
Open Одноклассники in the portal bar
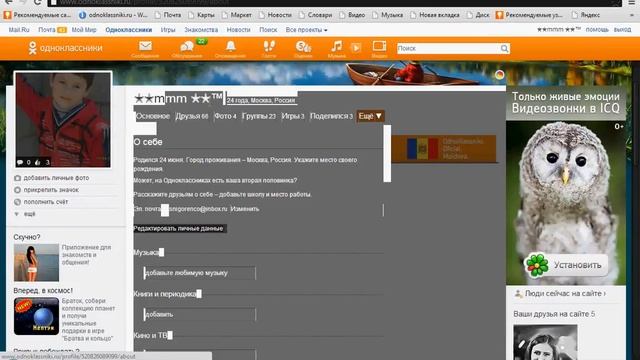click(x=129, y=30)
